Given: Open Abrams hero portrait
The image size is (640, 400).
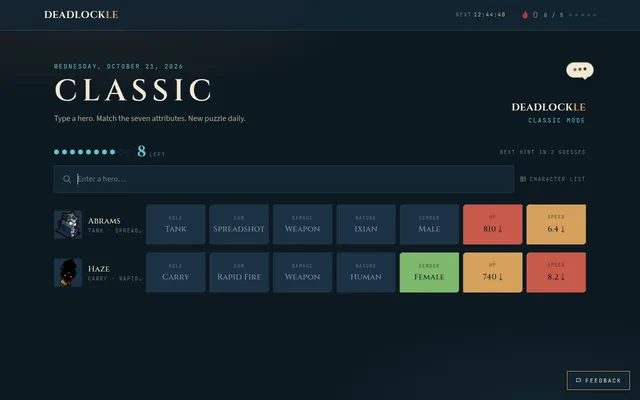Looking at the screenshot, I should [68, 224].
